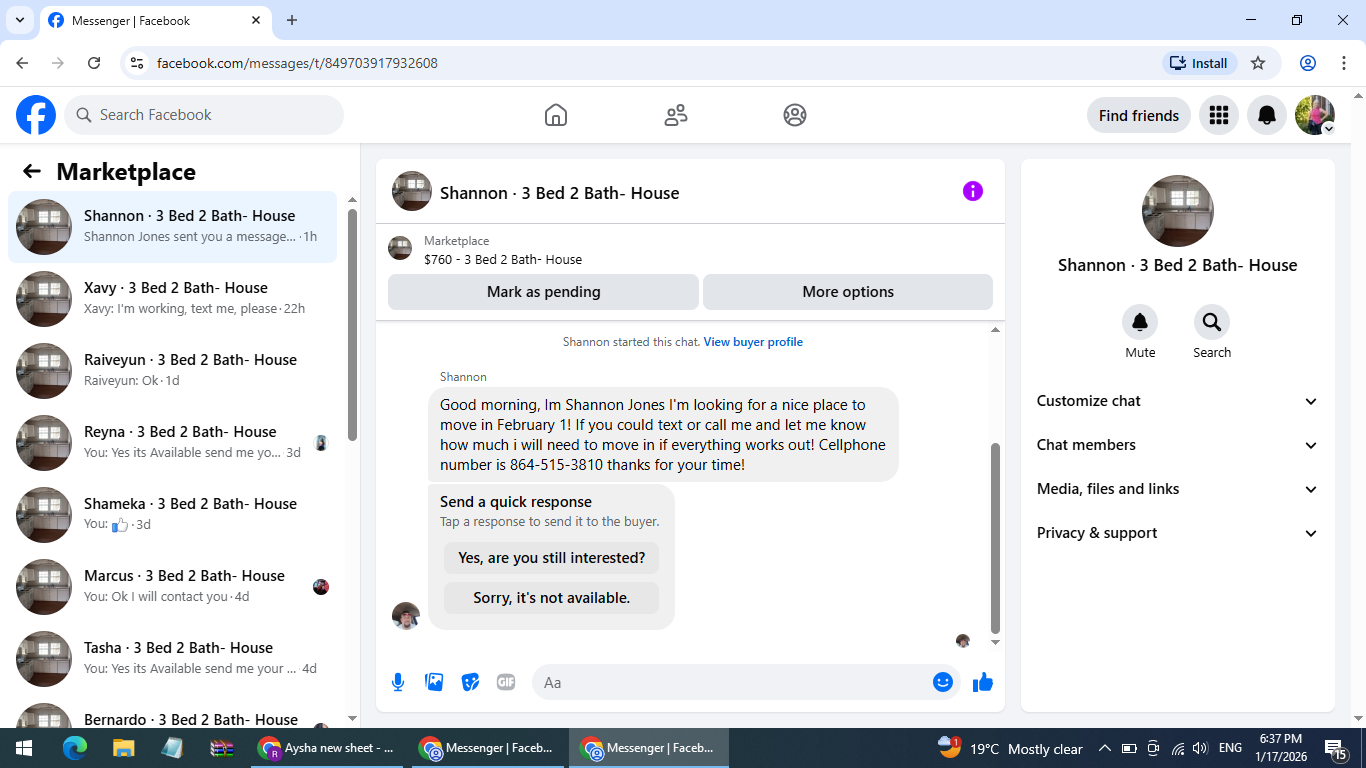This screenshot has height=768, width=1366.
Task: Expand Media, files and links section
Action: coord(1178,489)
